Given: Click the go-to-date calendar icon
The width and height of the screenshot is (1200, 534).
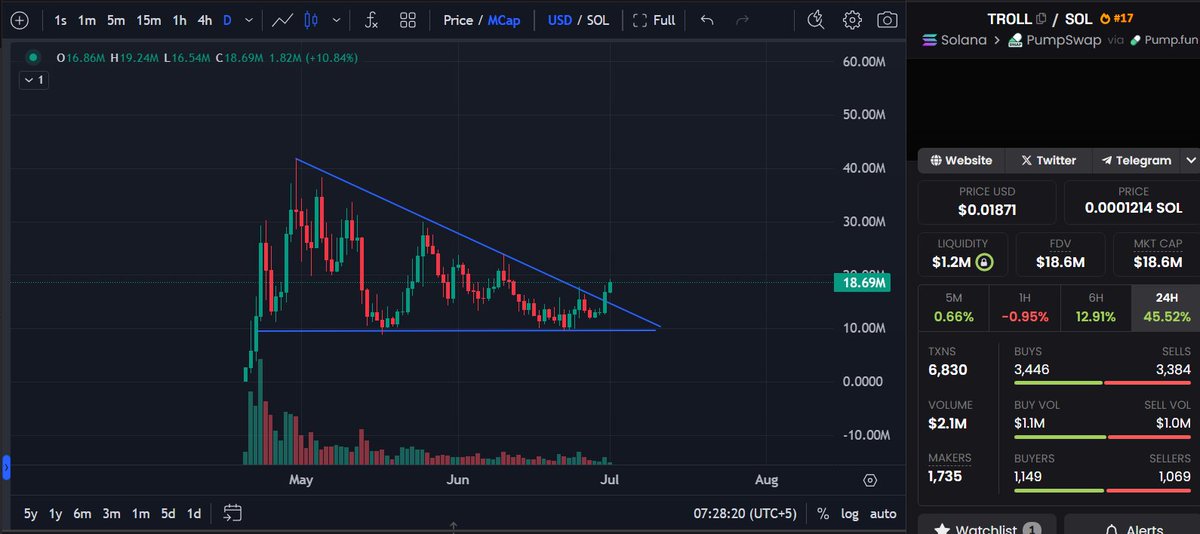Looking at the screenshot, I should tap(232, 513).
